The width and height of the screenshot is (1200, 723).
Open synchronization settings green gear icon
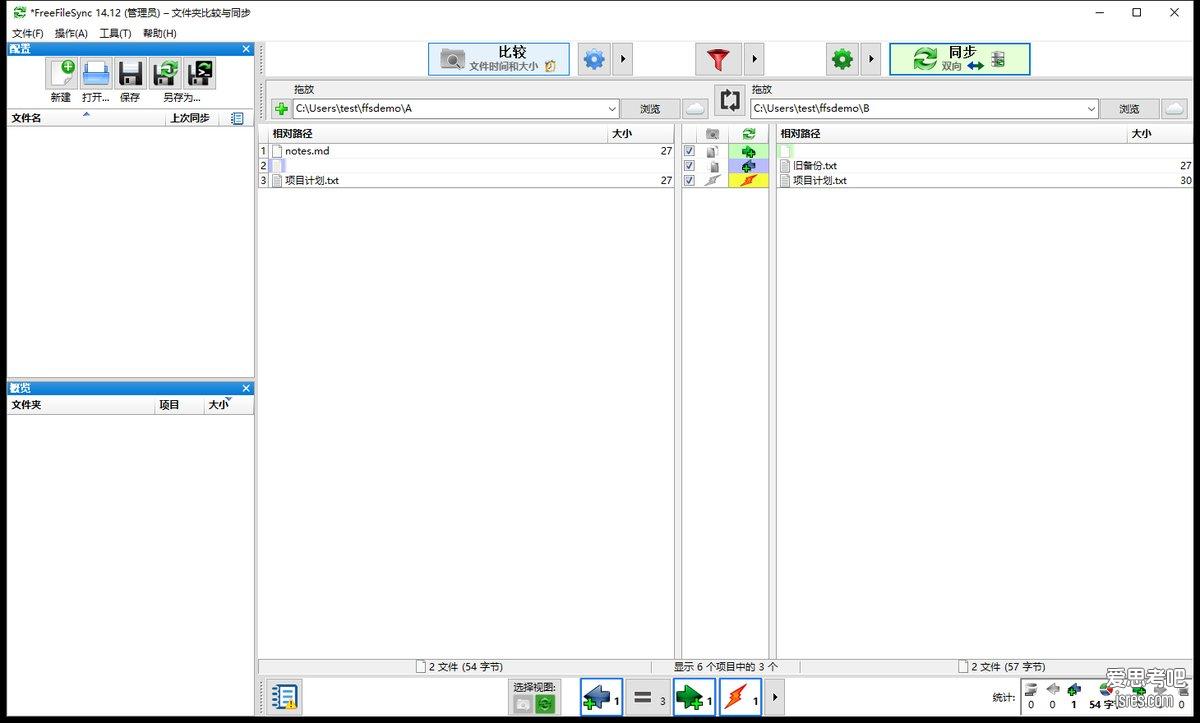tap(842, 60)
